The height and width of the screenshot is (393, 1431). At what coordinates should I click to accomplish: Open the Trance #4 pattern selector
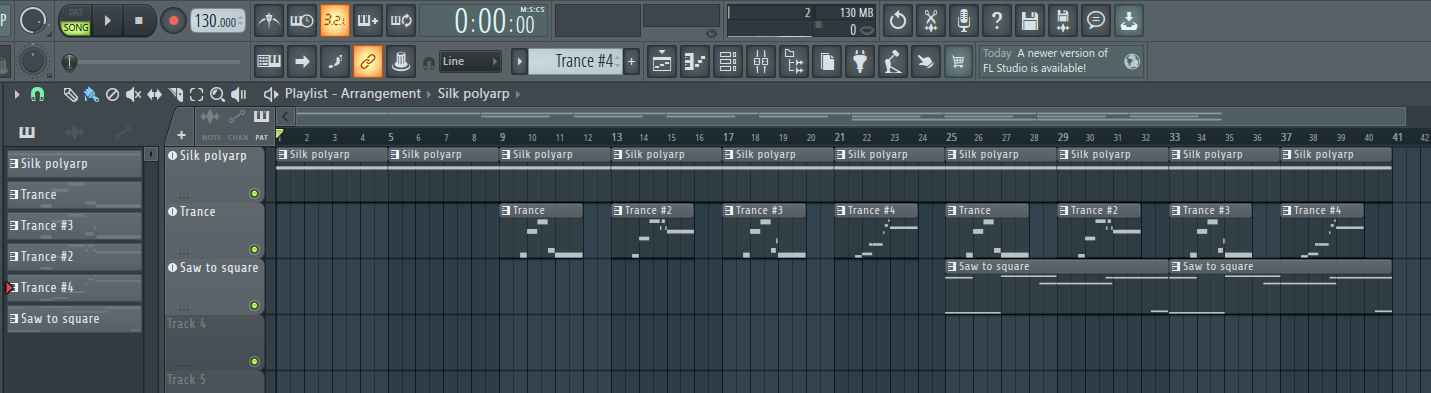pos(575,62)
